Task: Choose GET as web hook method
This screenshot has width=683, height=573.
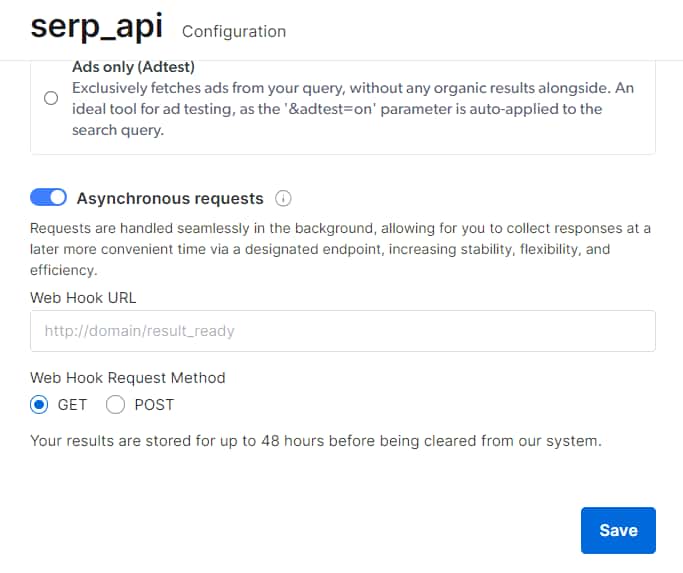Action: 39,405
